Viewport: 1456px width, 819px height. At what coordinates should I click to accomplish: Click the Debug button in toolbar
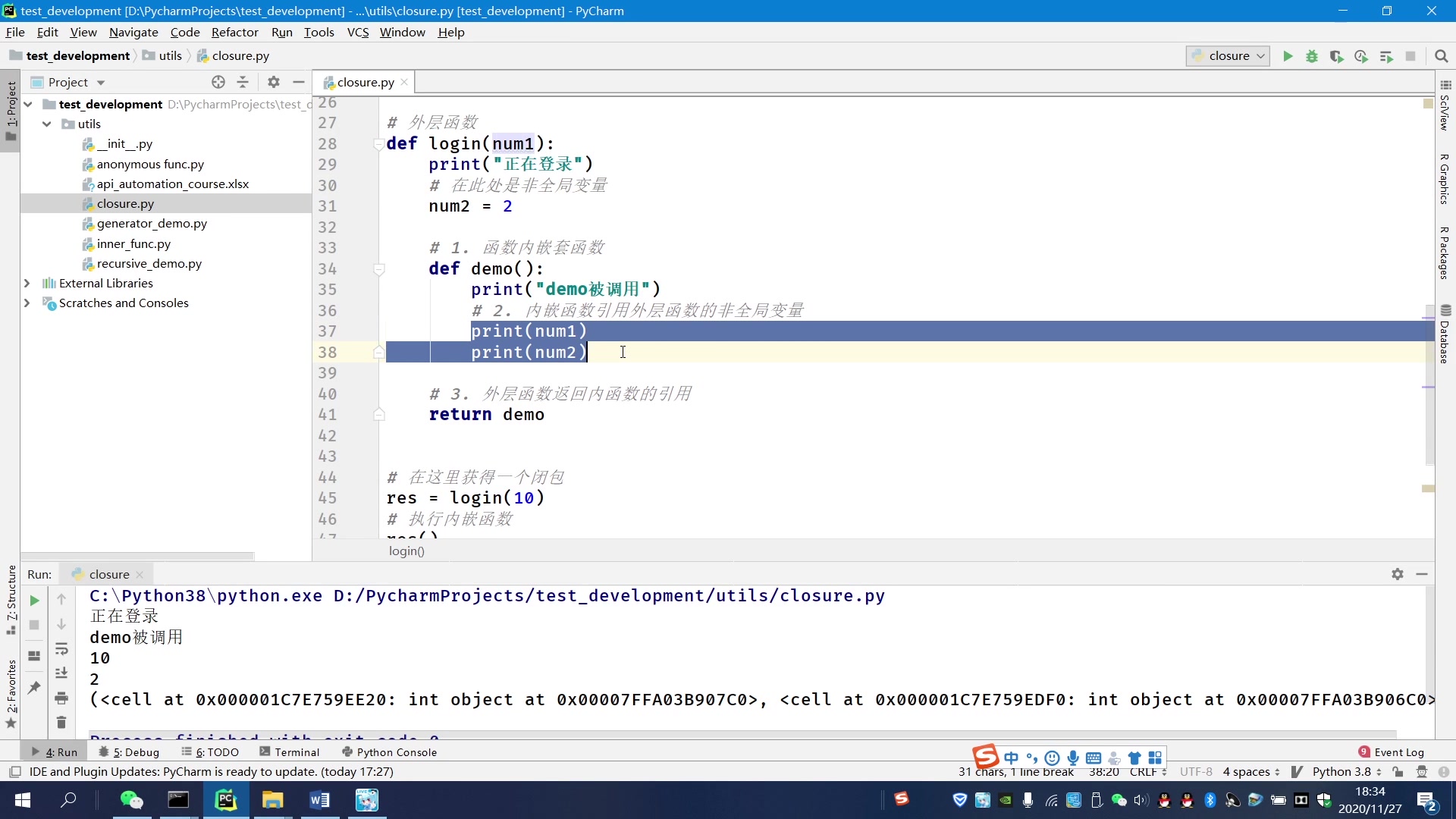[1312, 55]
